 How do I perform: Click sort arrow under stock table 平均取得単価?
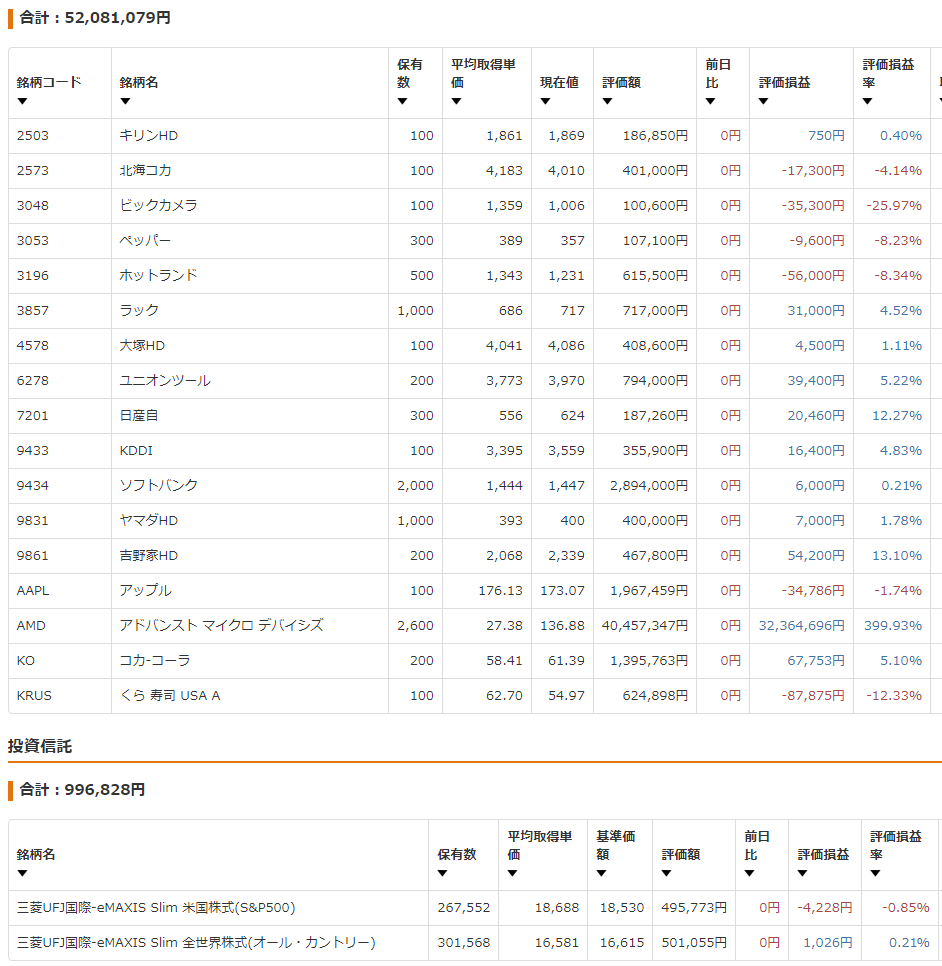point(456,101)
